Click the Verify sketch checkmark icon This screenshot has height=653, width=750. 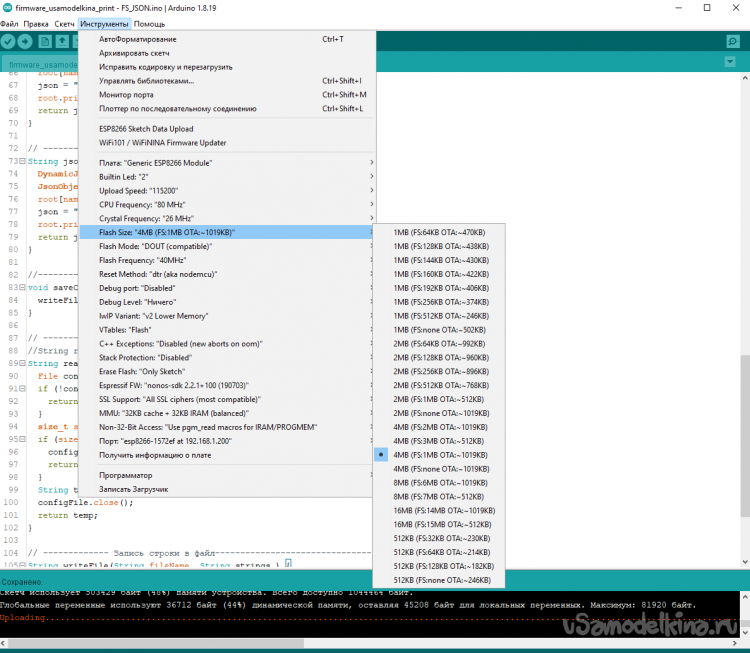point(9,41)
